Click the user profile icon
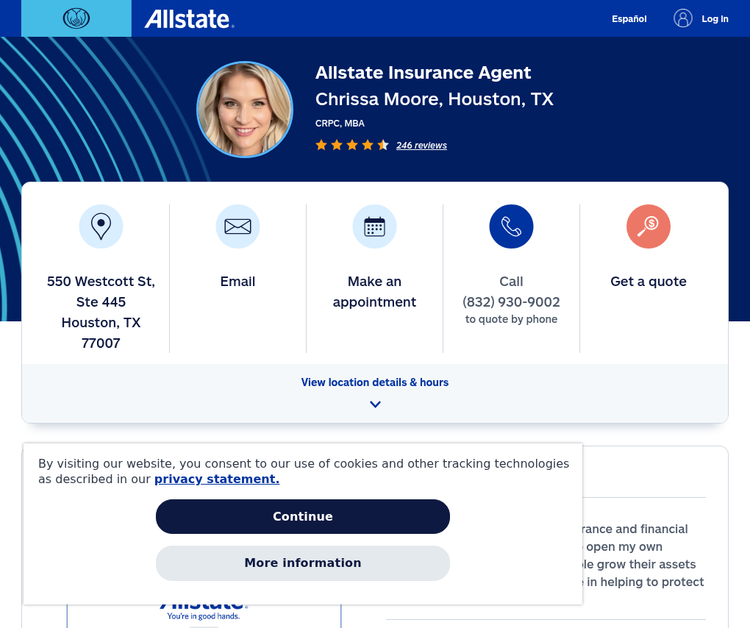Screen dimensions: 750x628 pos(683,18)
